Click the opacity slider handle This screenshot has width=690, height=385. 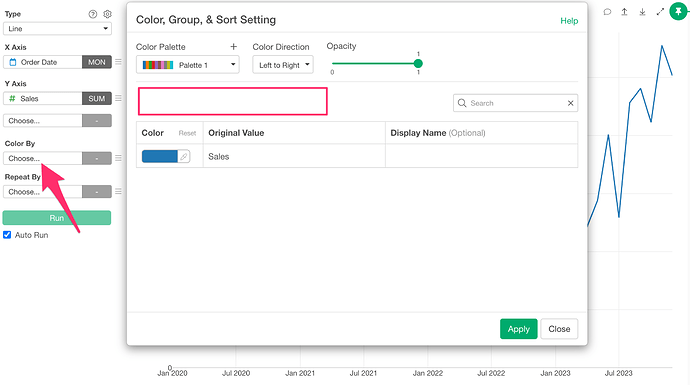(418, 63)
